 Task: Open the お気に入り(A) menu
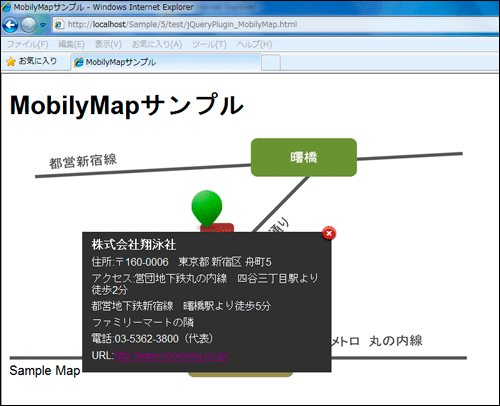click(x=157, y=44)
